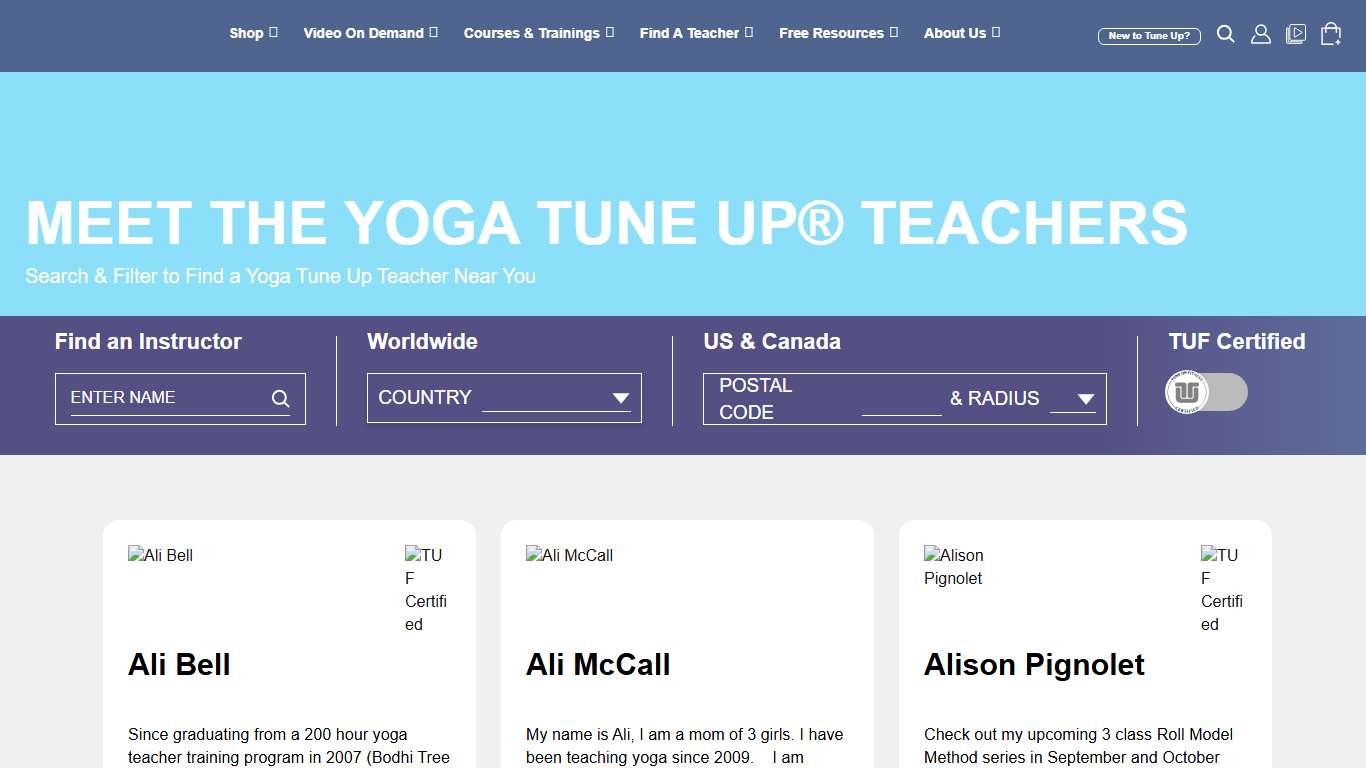1366x768 pixels.
Task: Click the magnifier inside the name search field
Action: pyautogui.click(x=280, y=398)
